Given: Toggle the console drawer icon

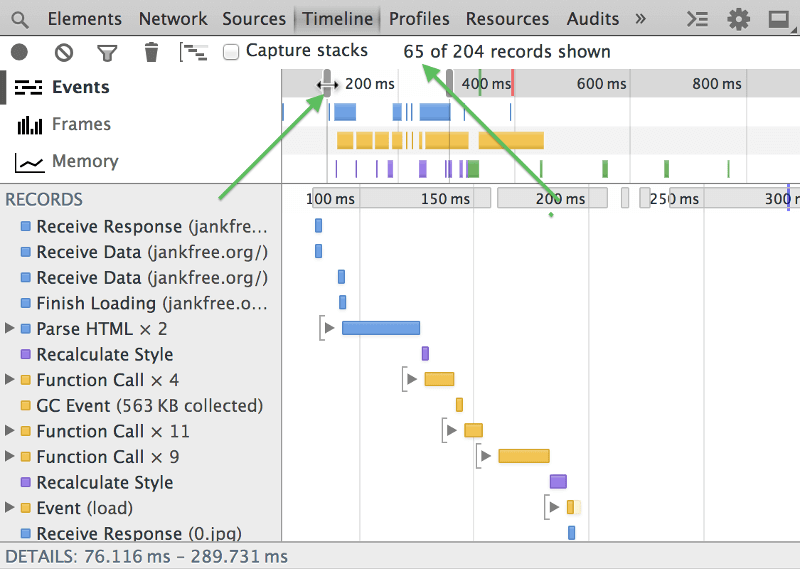Looking at the screenshot, I should tap(699, 19).
